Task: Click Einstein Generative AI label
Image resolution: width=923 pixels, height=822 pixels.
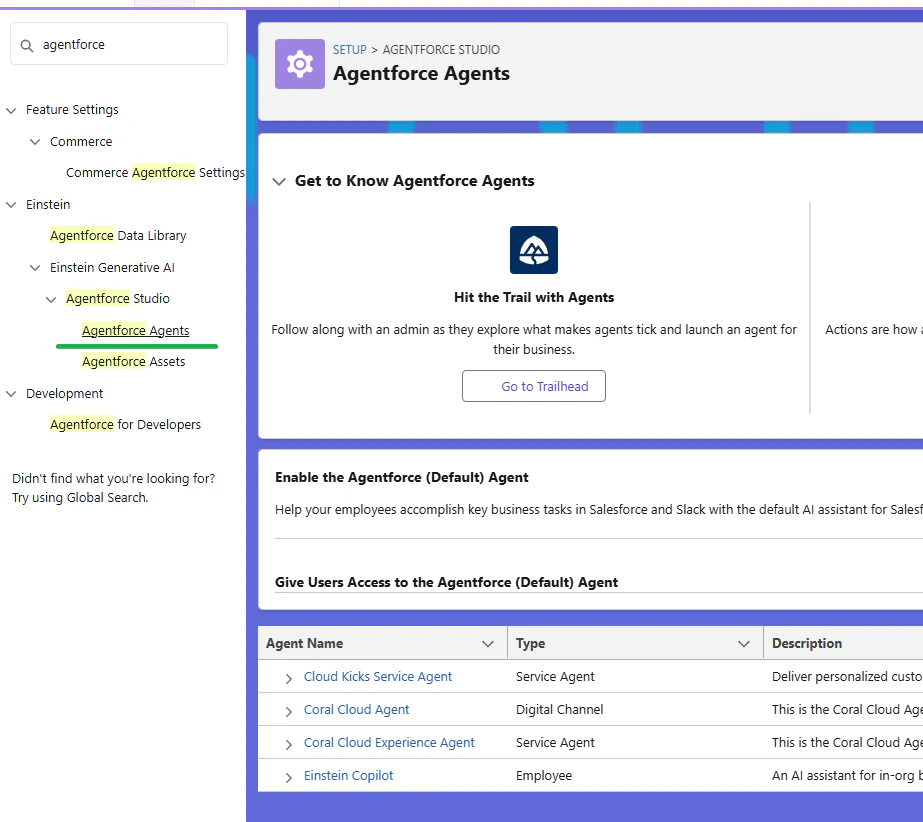Action: pos(112,267)
